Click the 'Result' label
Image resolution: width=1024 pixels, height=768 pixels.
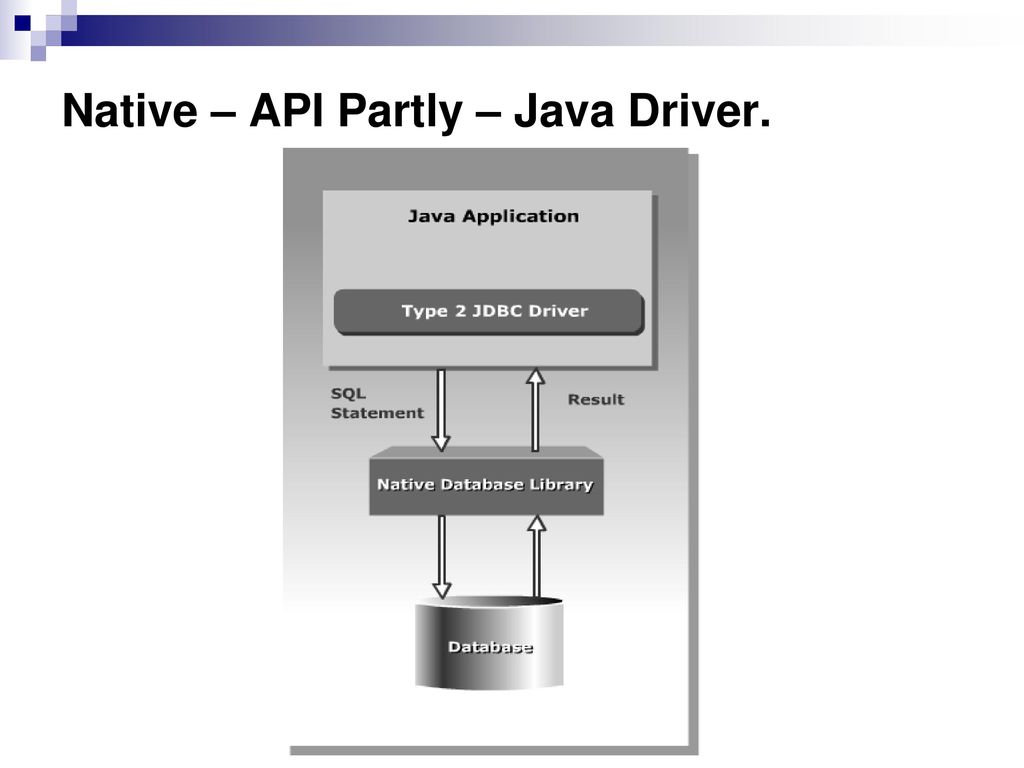click(x=596, y=399)
